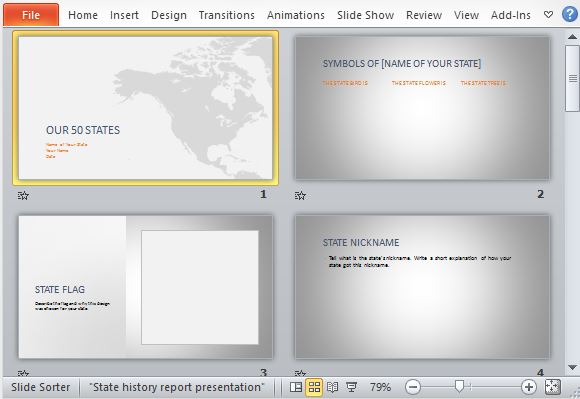Click animation star icon under slide 1
The width and height of the screenshot is (580, 399).
[x=23, y=195]
